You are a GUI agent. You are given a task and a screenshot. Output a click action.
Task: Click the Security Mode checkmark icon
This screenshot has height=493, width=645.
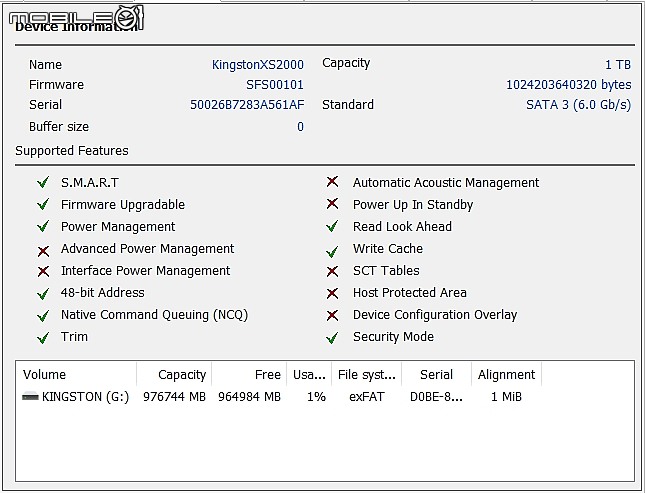click(332, 338)
